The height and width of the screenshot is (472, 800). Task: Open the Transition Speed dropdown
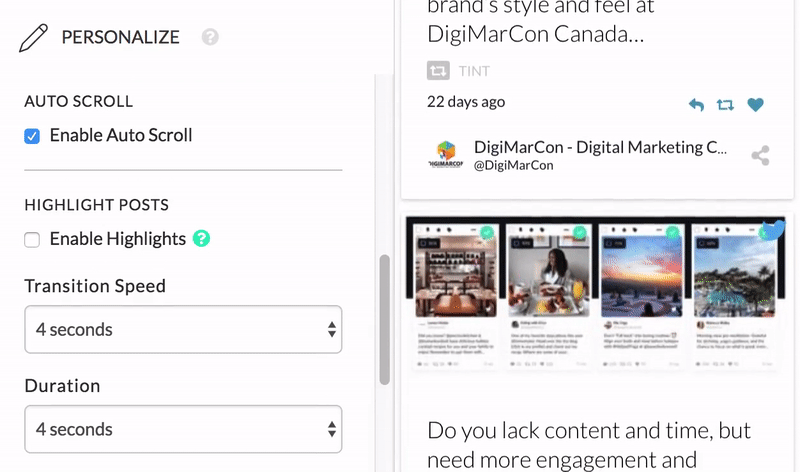point(183,329)
